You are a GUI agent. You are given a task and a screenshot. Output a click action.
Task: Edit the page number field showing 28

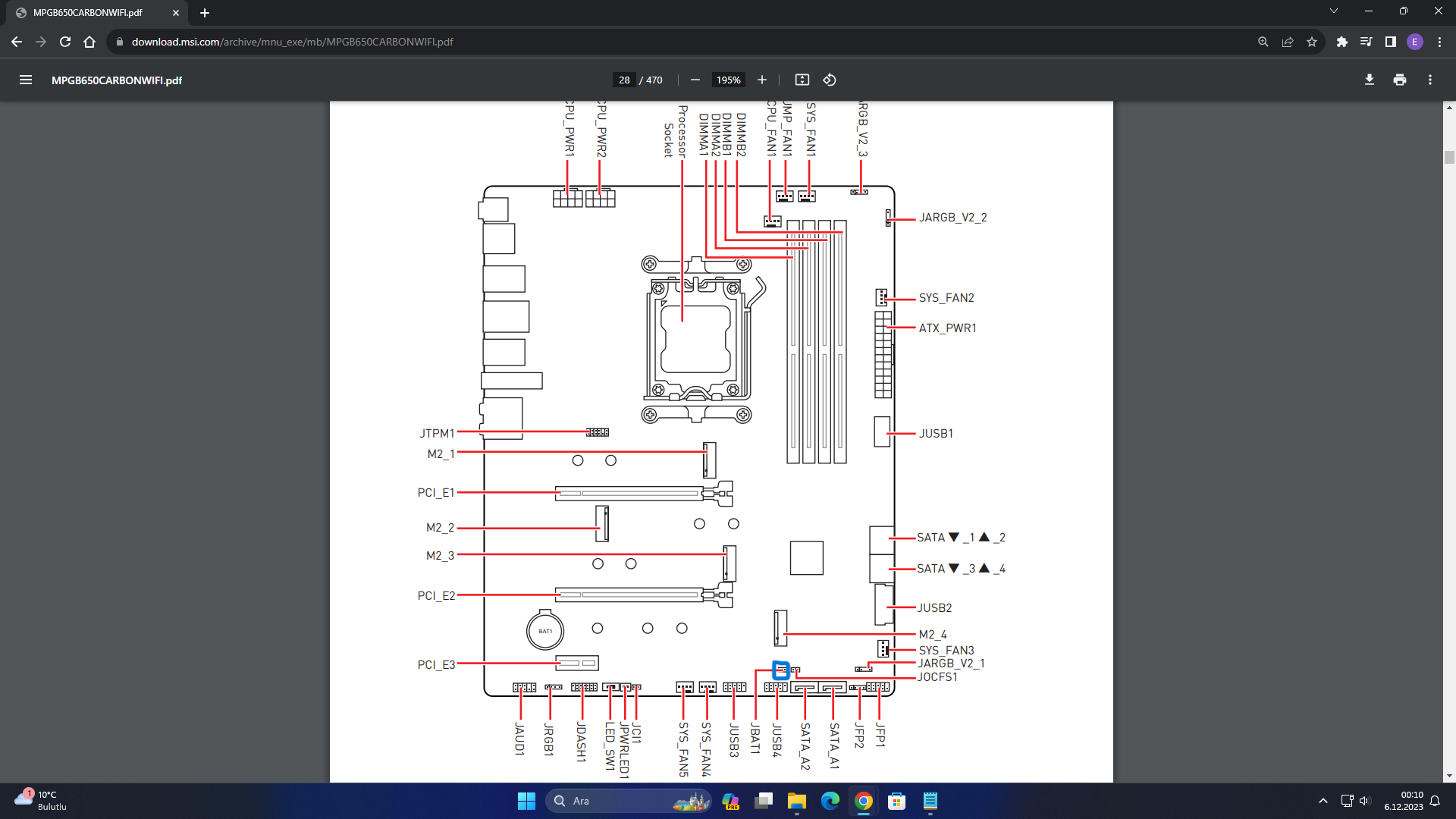pos(624,80)
